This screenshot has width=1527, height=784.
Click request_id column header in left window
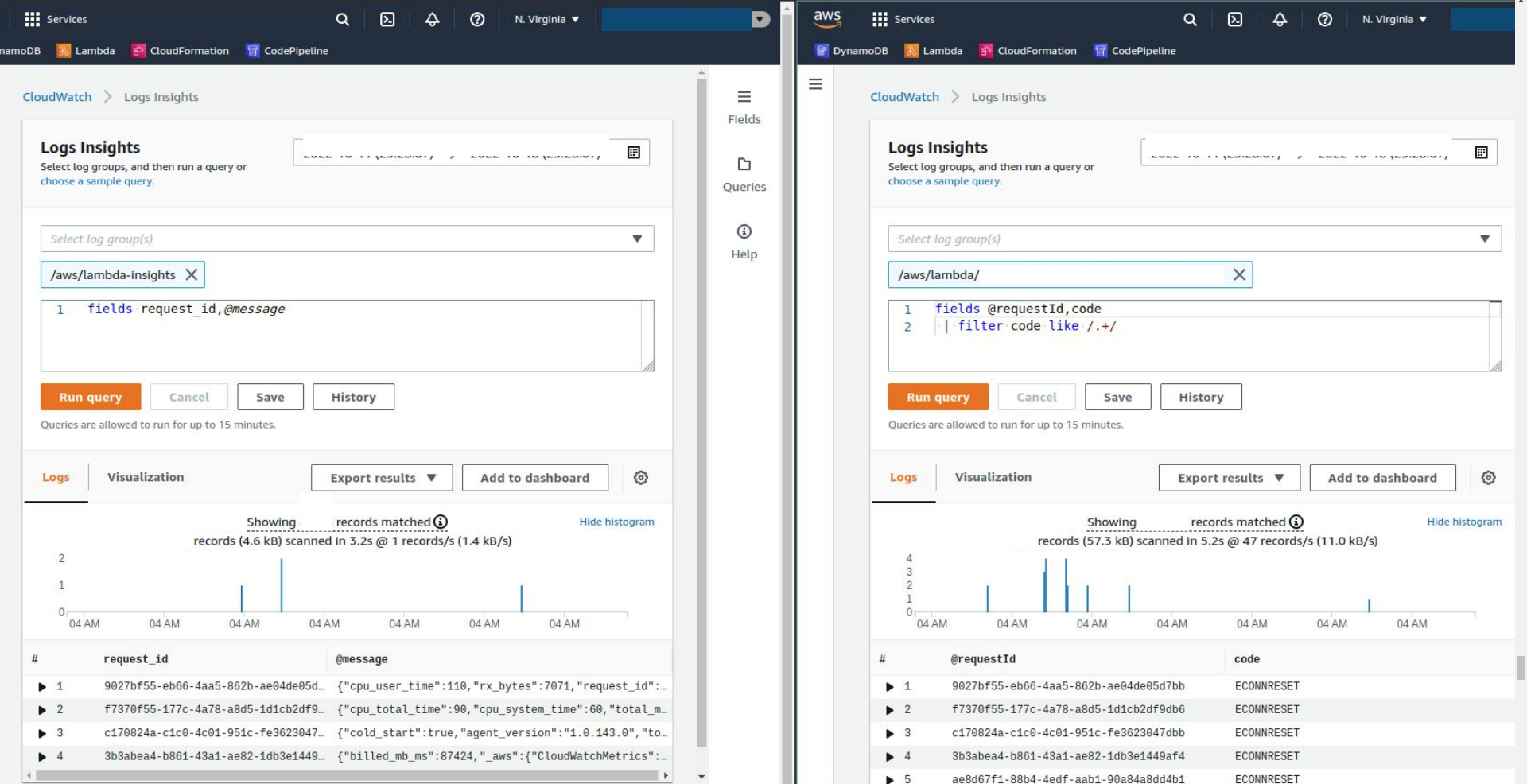(136, 659)
